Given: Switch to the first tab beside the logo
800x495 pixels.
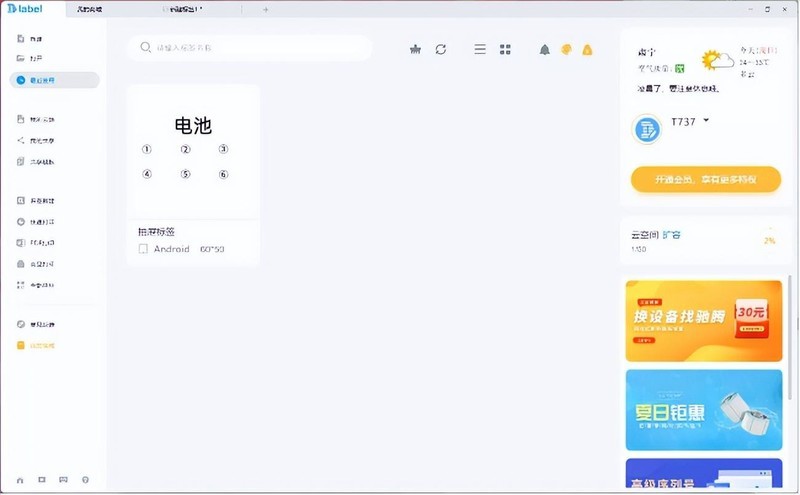Looking at the screenshot, I should coord(89,10).
